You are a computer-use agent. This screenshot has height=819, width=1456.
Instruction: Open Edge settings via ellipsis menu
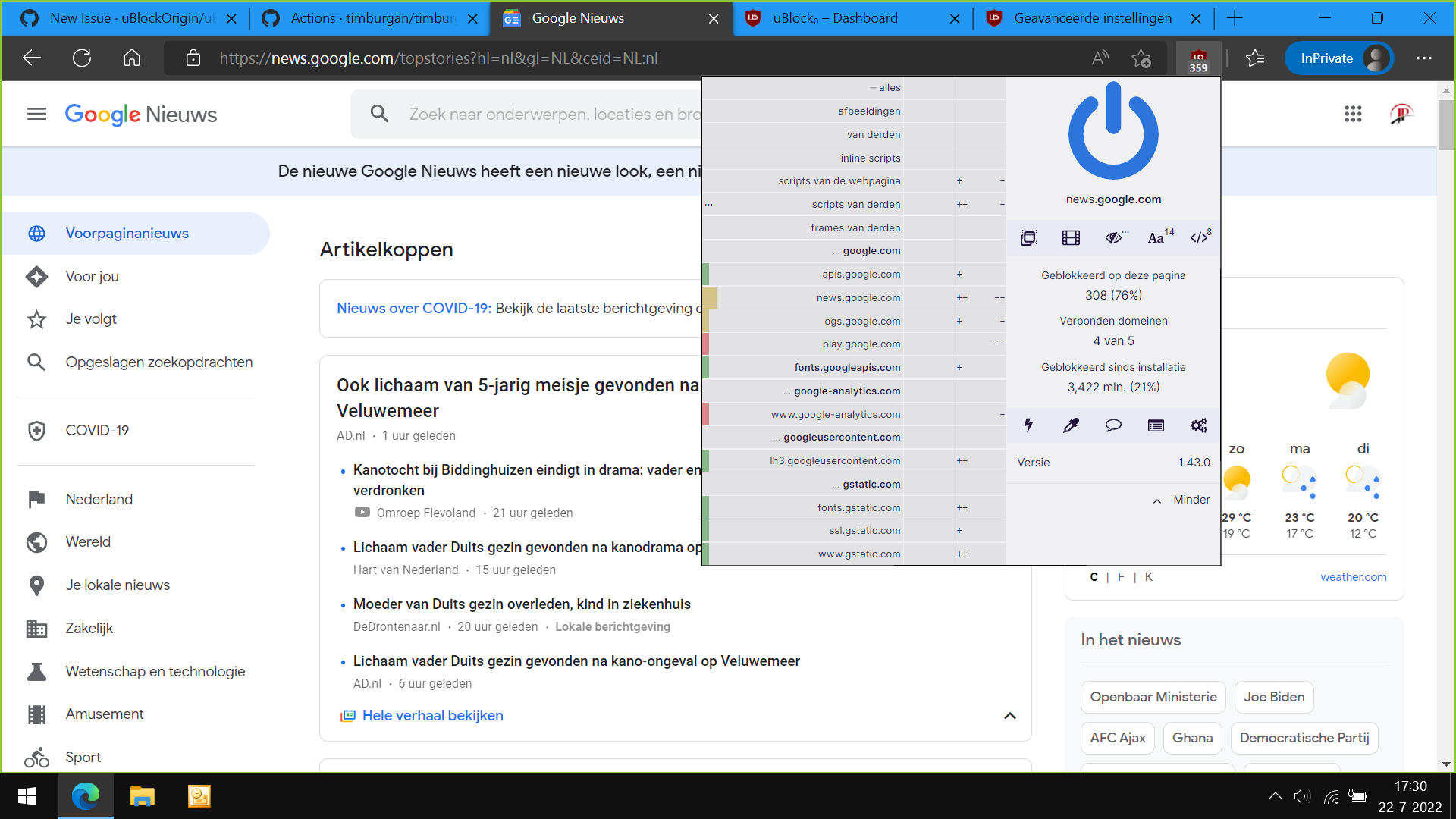point(1424,58)
